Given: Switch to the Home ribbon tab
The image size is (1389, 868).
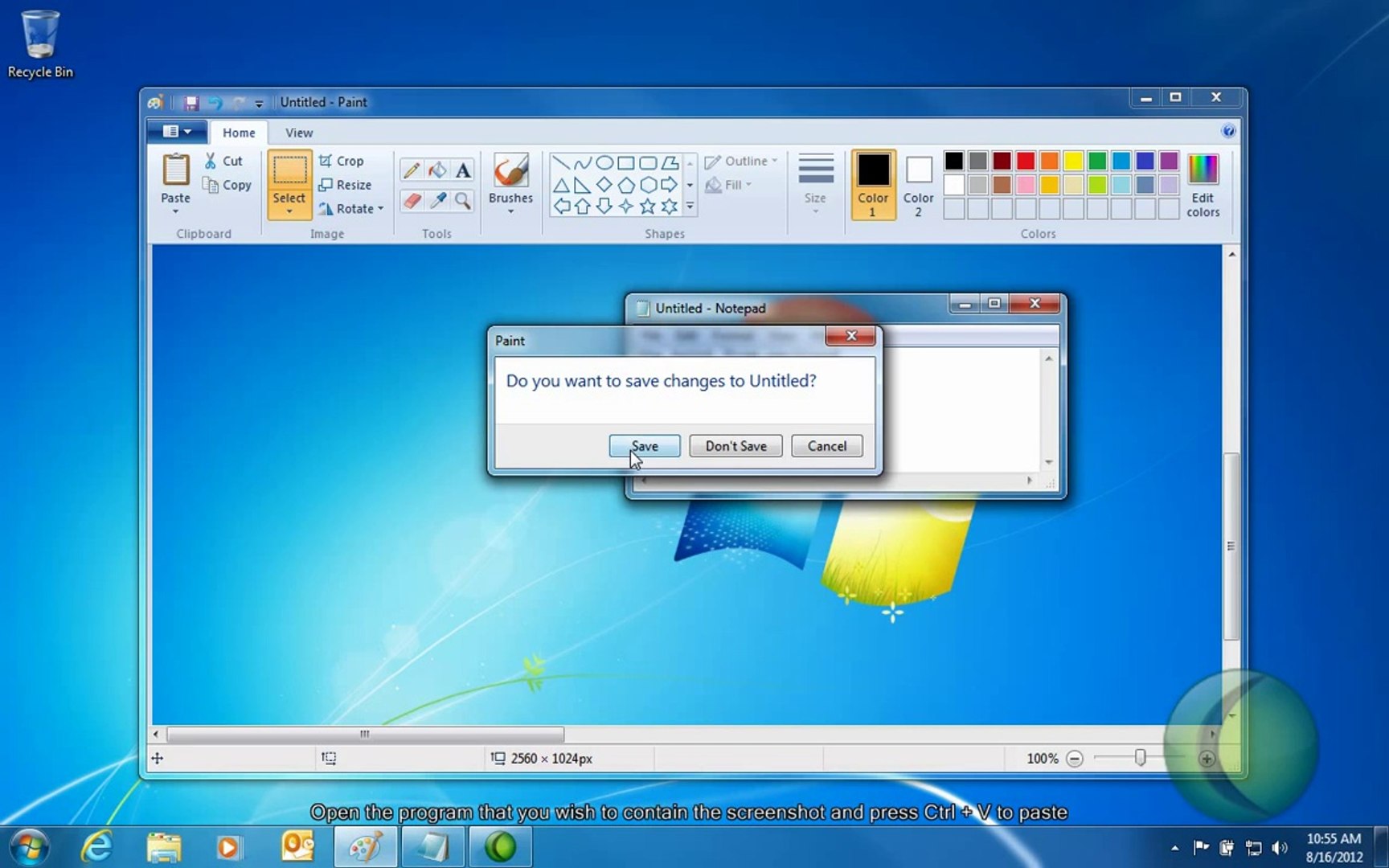Looking at the screenshot, I should 239,133.
